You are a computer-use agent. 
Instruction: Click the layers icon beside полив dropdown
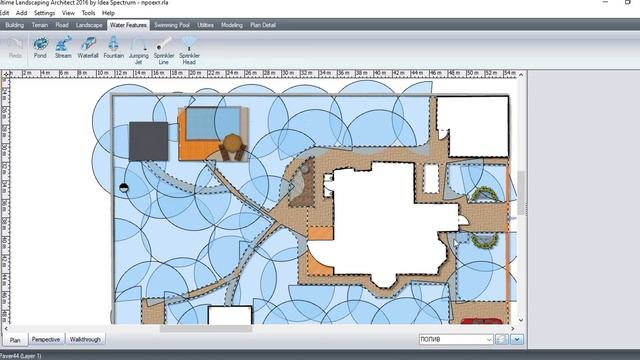pyautogui.click(x=502, y=339)
